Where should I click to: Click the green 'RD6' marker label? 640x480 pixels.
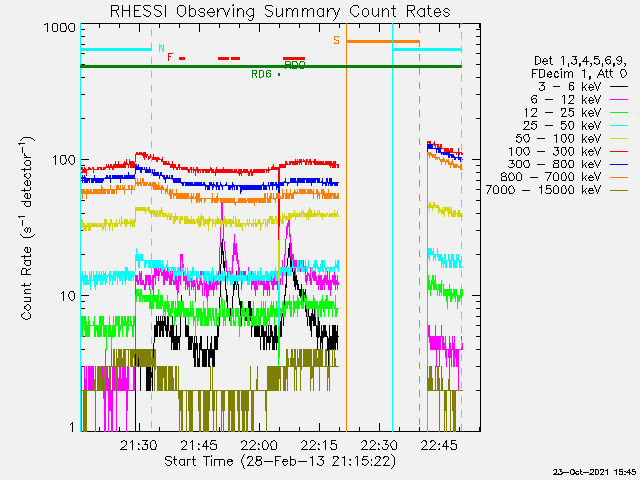click(x=261, y=74)
